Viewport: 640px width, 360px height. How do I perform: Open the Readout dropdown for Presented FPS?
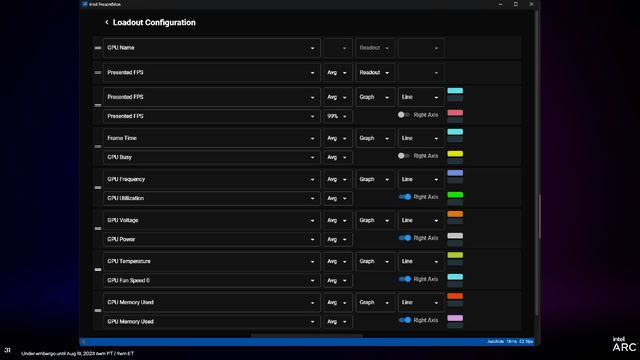(375, 73)
